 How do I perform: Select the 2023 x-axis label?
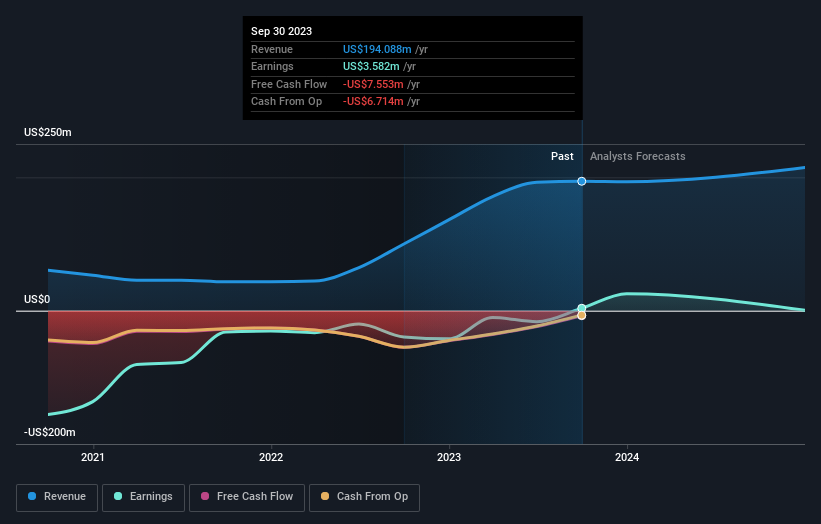pyautogui.click(x=449, y=458)
